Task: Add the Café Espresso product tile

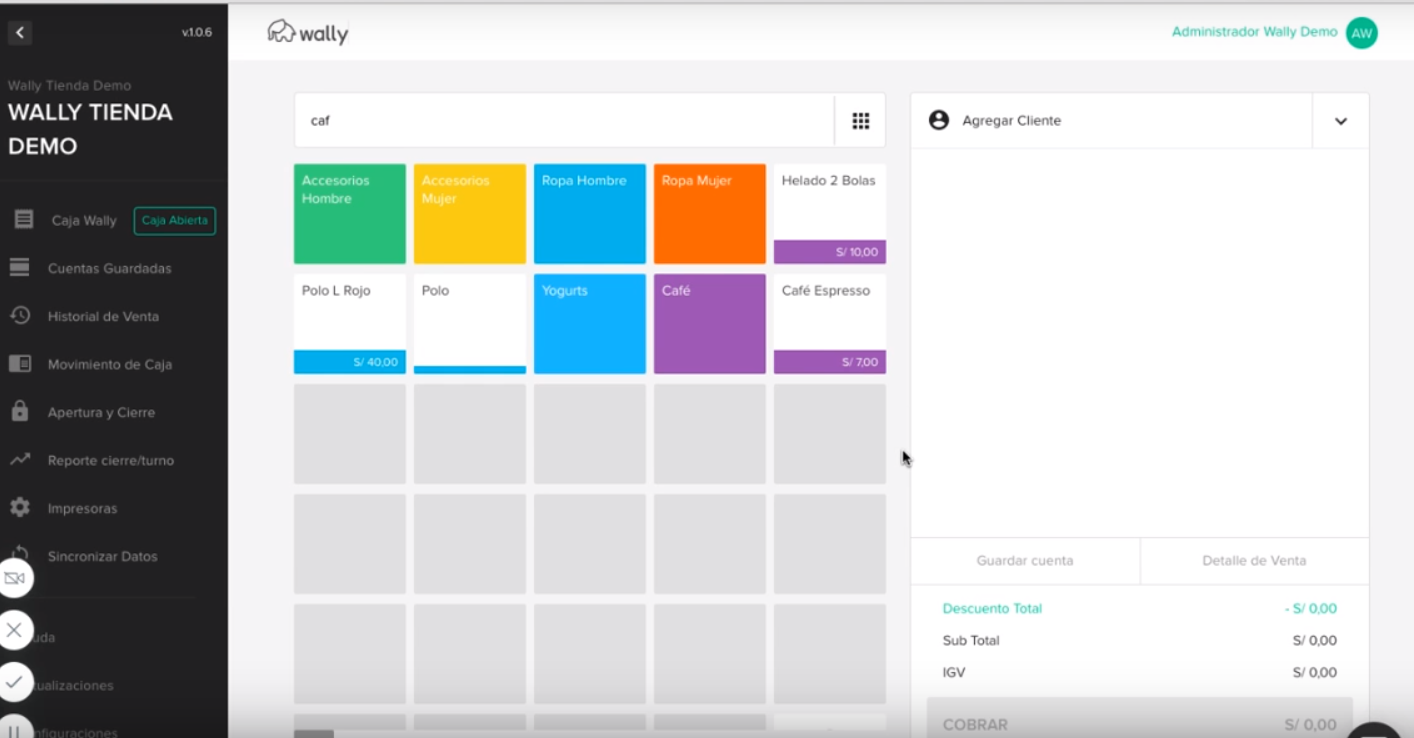Action: pos(829,324)
